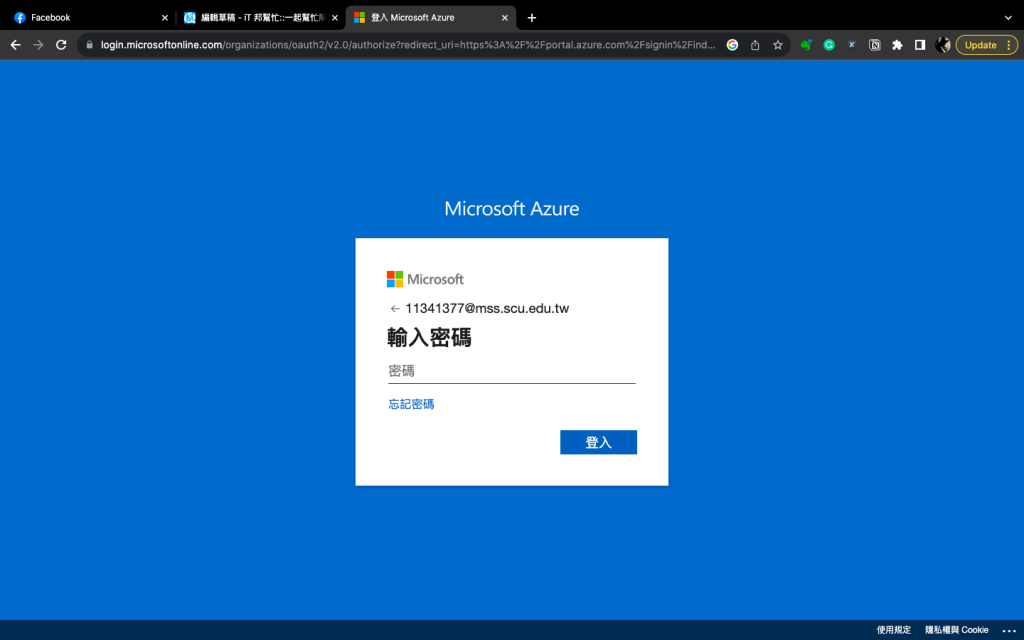Click the 忘記密碼 link
Image resolution: width=1024 pixels, height=640 pixels.
(411, 404)
